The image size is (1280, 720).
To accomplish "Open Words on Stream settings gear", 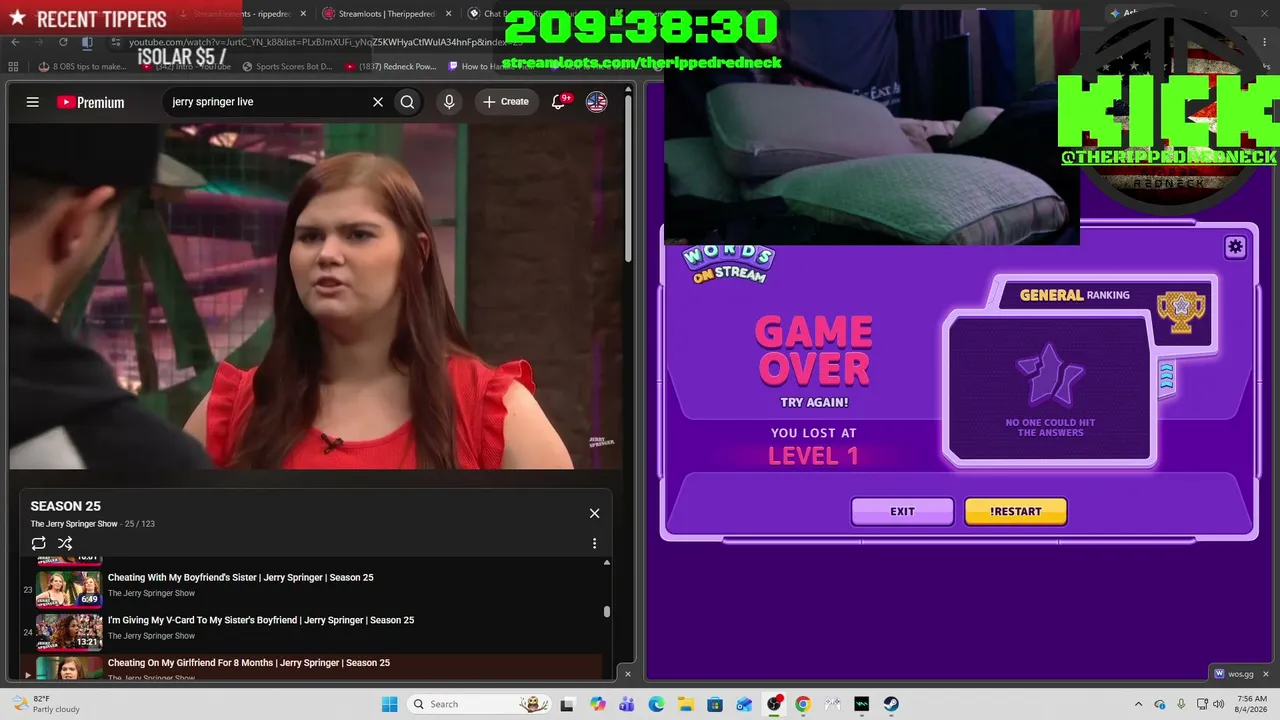I will point(1235,247).
